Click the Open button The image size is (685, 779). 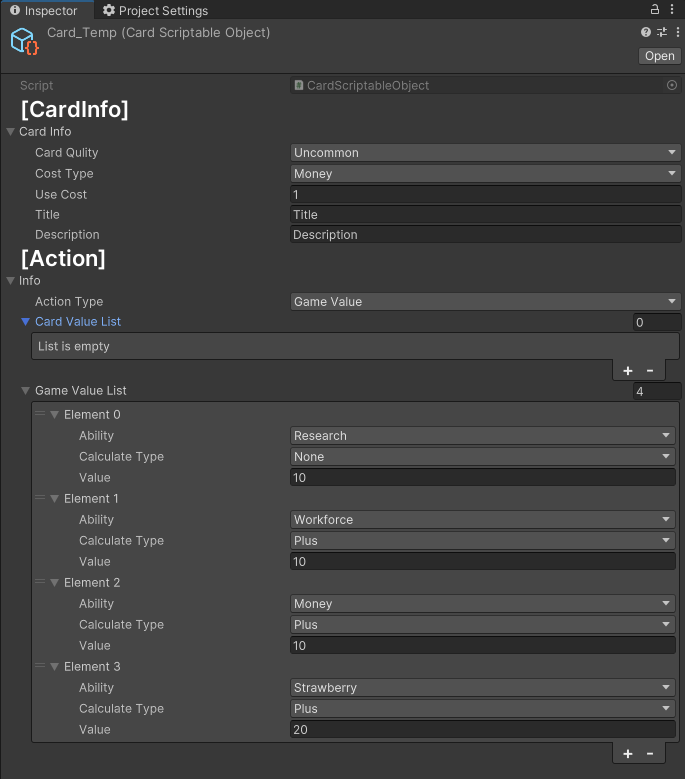[x=660, y=56]
